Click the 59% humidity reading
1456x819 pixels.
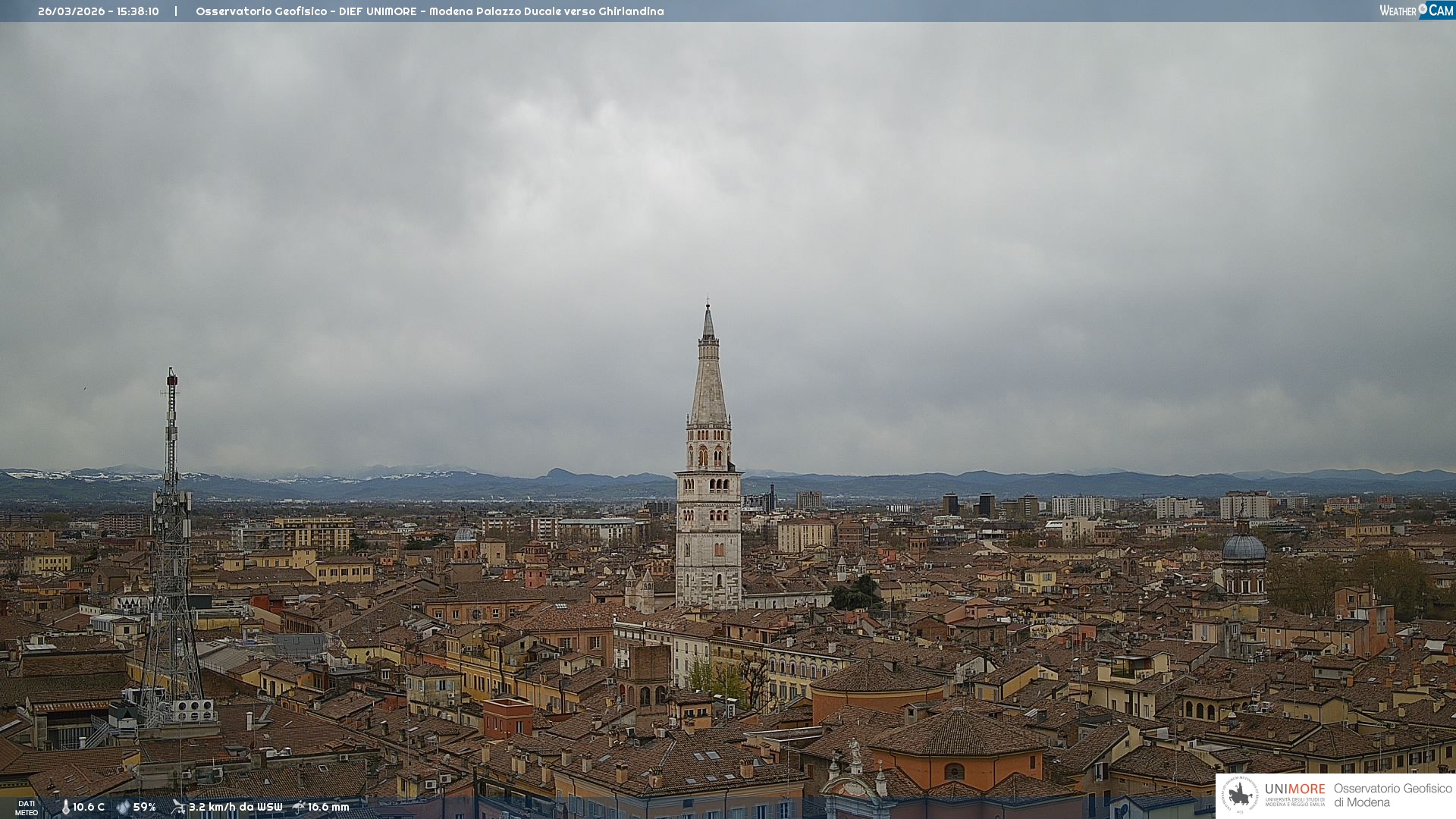pyautogui.click(x=145, y=807)
